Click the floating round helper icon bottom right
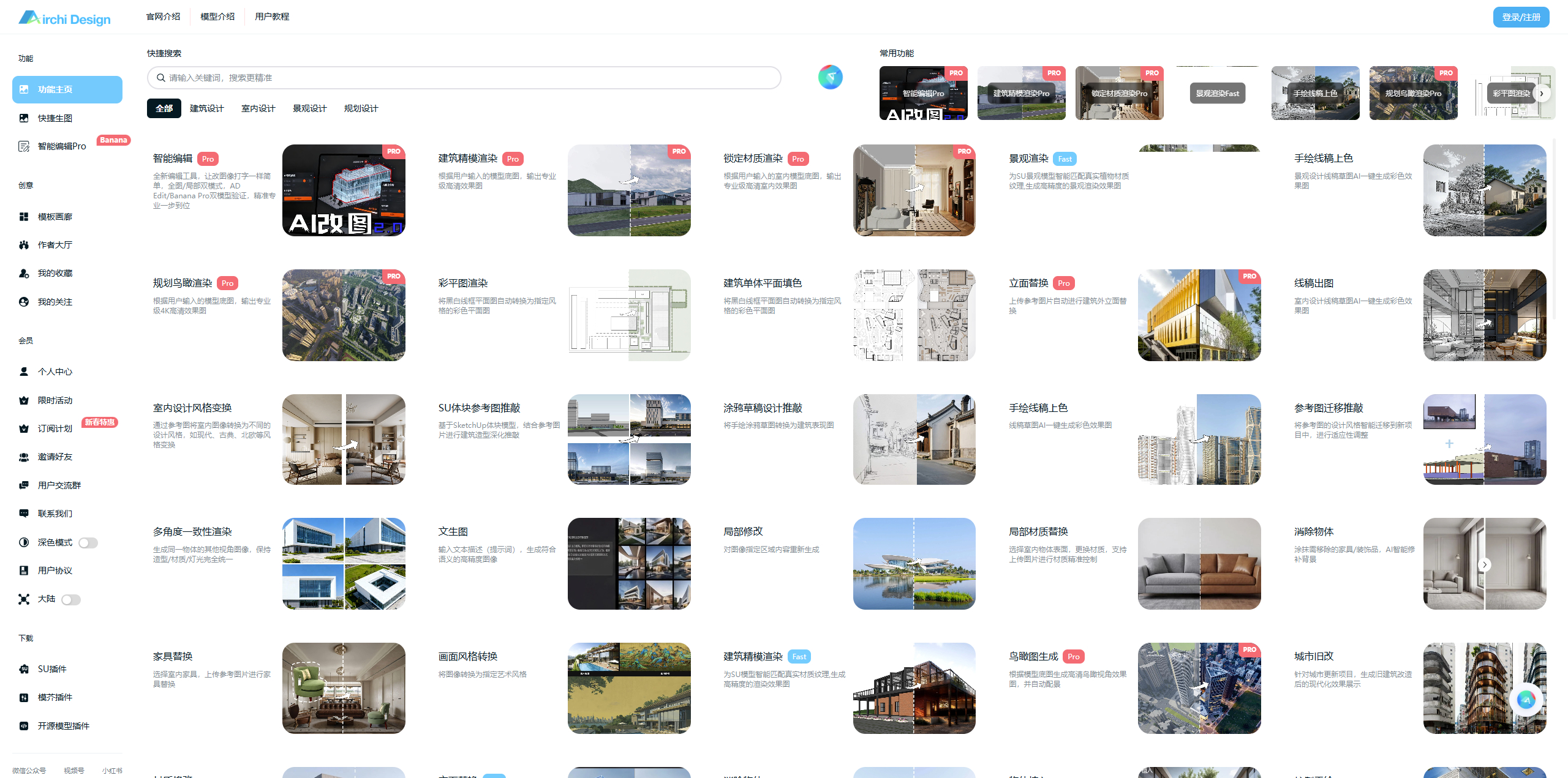Viewport: 1568px width, 778px height. coord(1526,699)
